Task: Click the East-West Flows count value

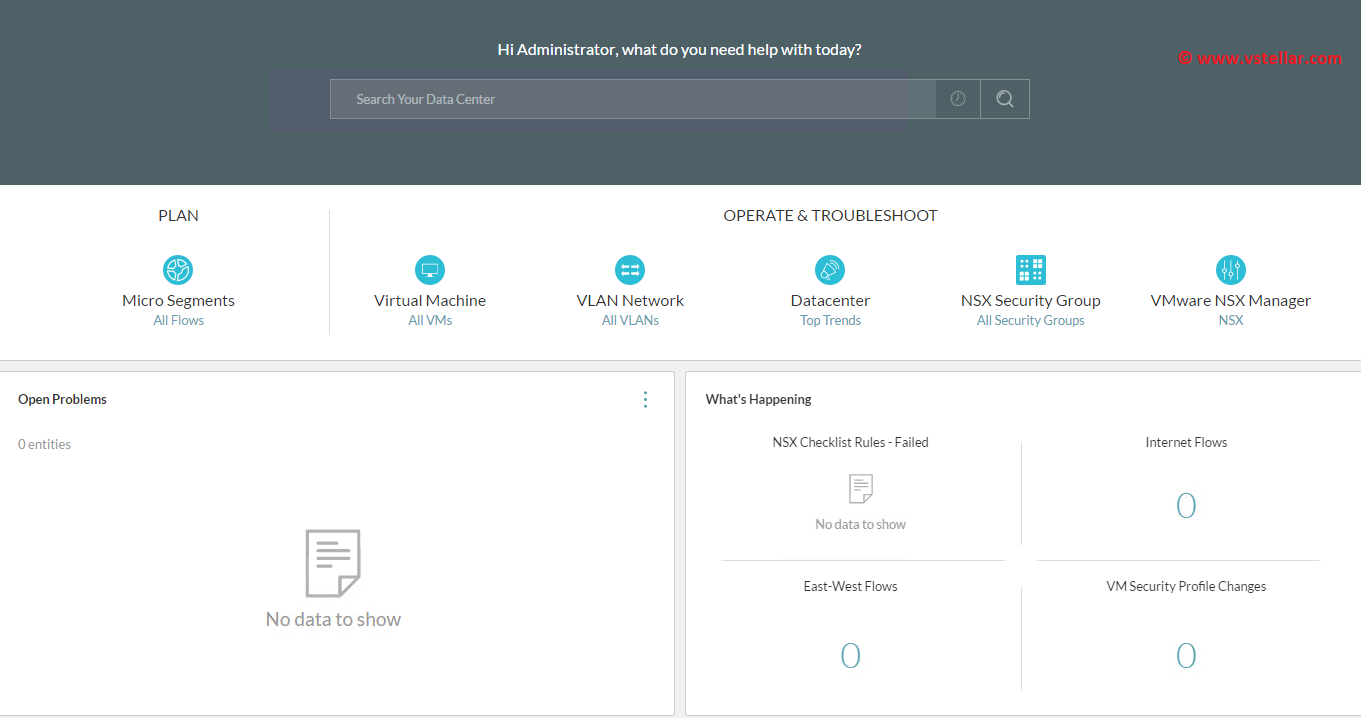Action: [850, 656]
